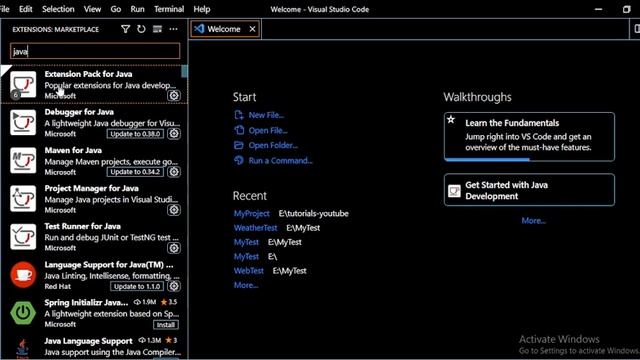Open the View menu

coord(92,9)
